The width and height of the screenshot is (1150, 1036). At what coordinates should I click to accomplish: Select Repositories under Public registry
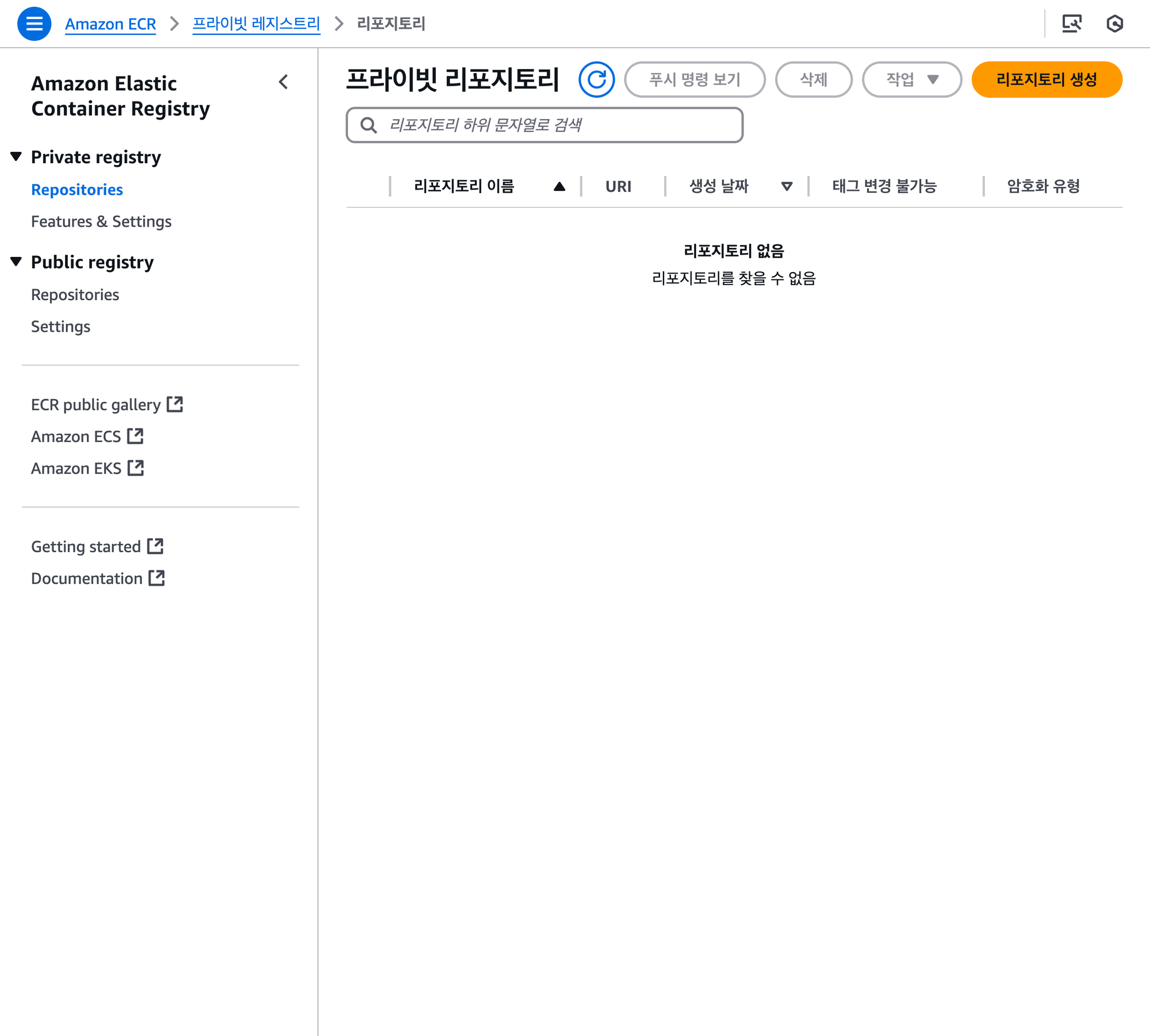coord(75,294)
